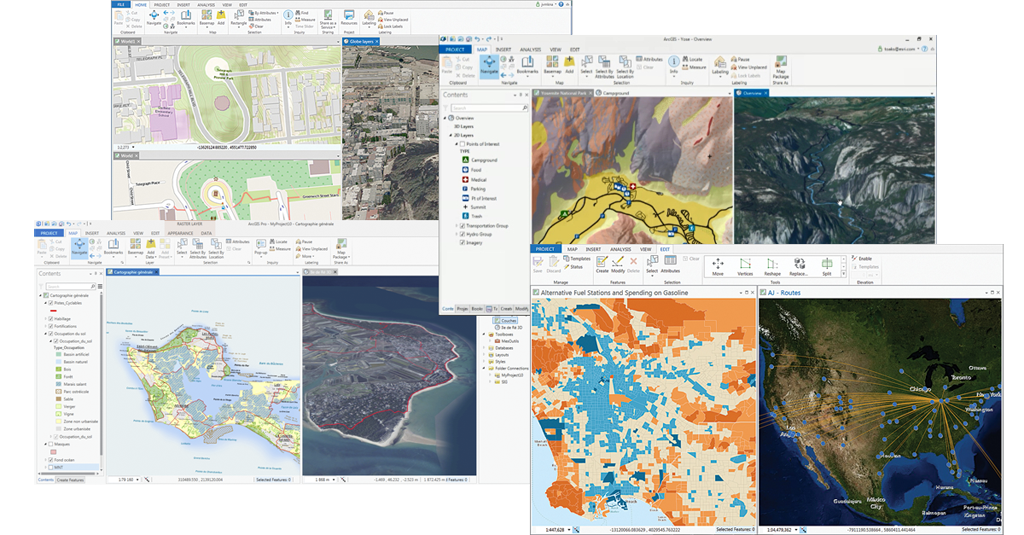This screenshot has width=1024, height=535.
Task: Expand the Hydro Group layer
Action: (454, 234)
